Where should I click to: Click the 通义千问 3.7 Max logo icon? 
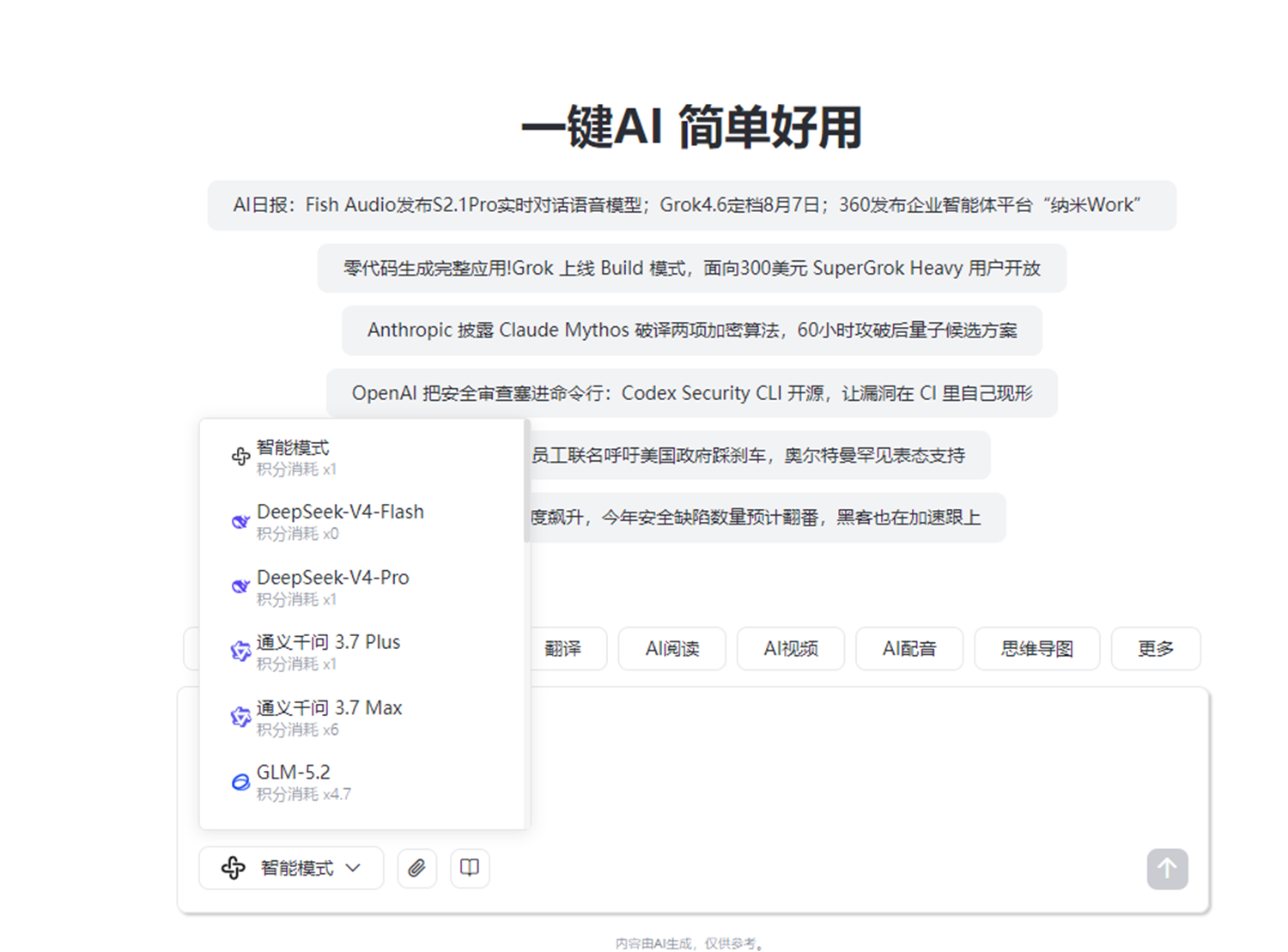click(240, 717)
